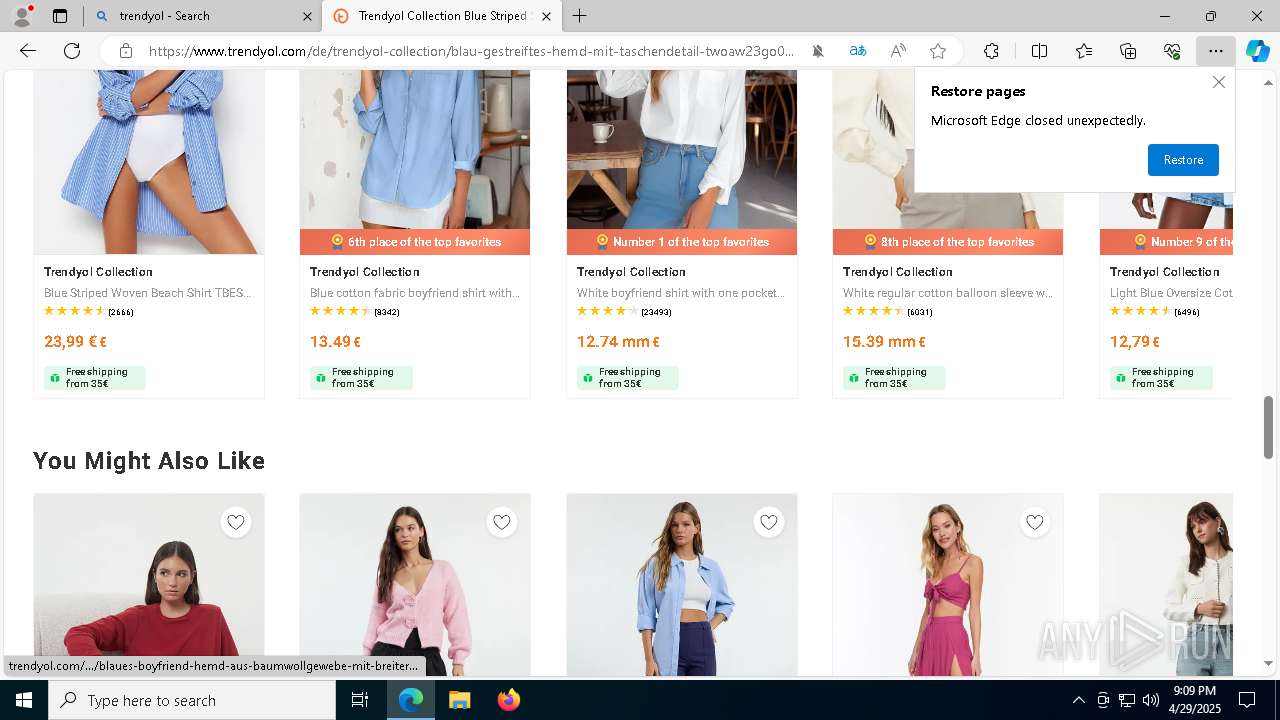Open File Explorer from taskbar
This screenshot has width=1280, height=720.
point(459,700)
